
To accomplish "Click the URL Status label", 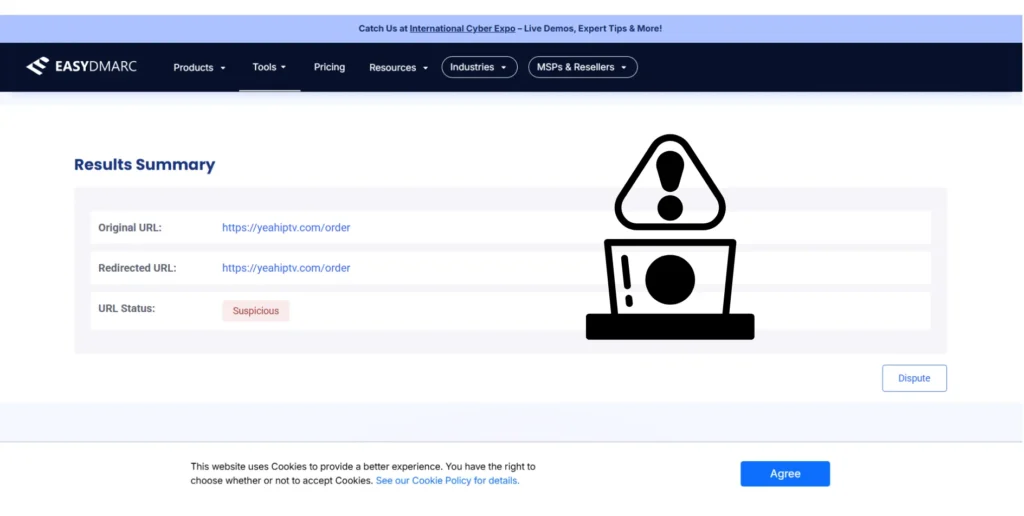I will tap(126, 309).
